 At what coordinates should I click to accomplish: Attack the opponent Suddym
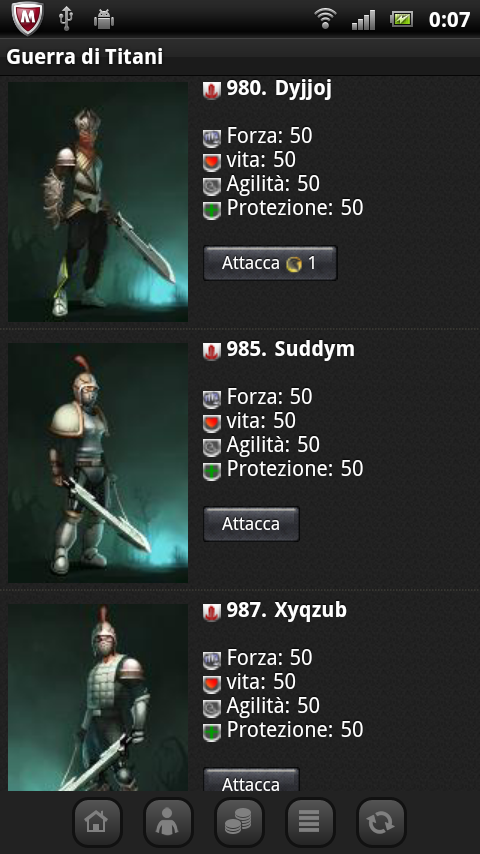click(x=251, y=524)
